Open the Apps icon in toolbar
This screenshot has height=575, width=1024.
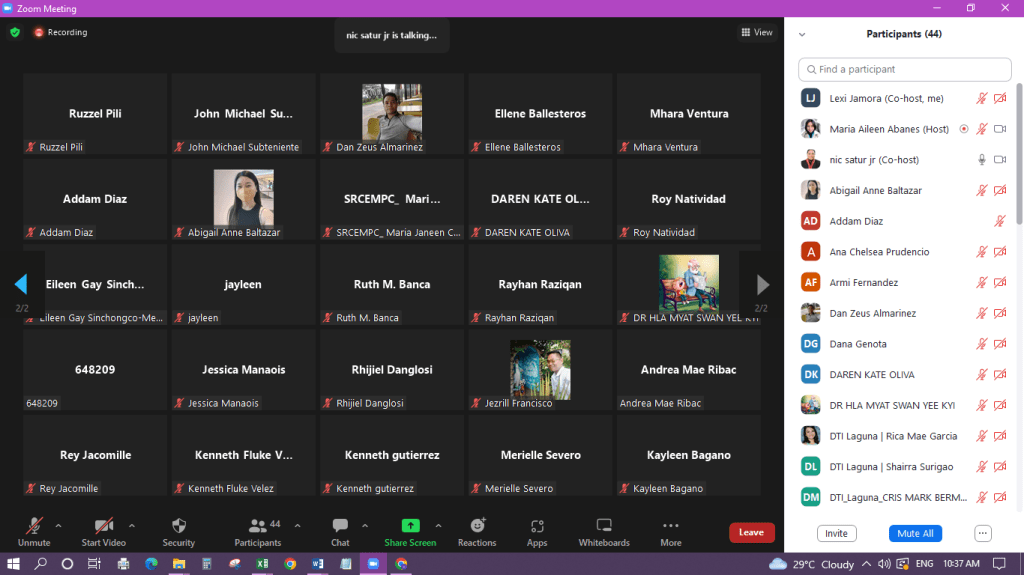(537, 526)
